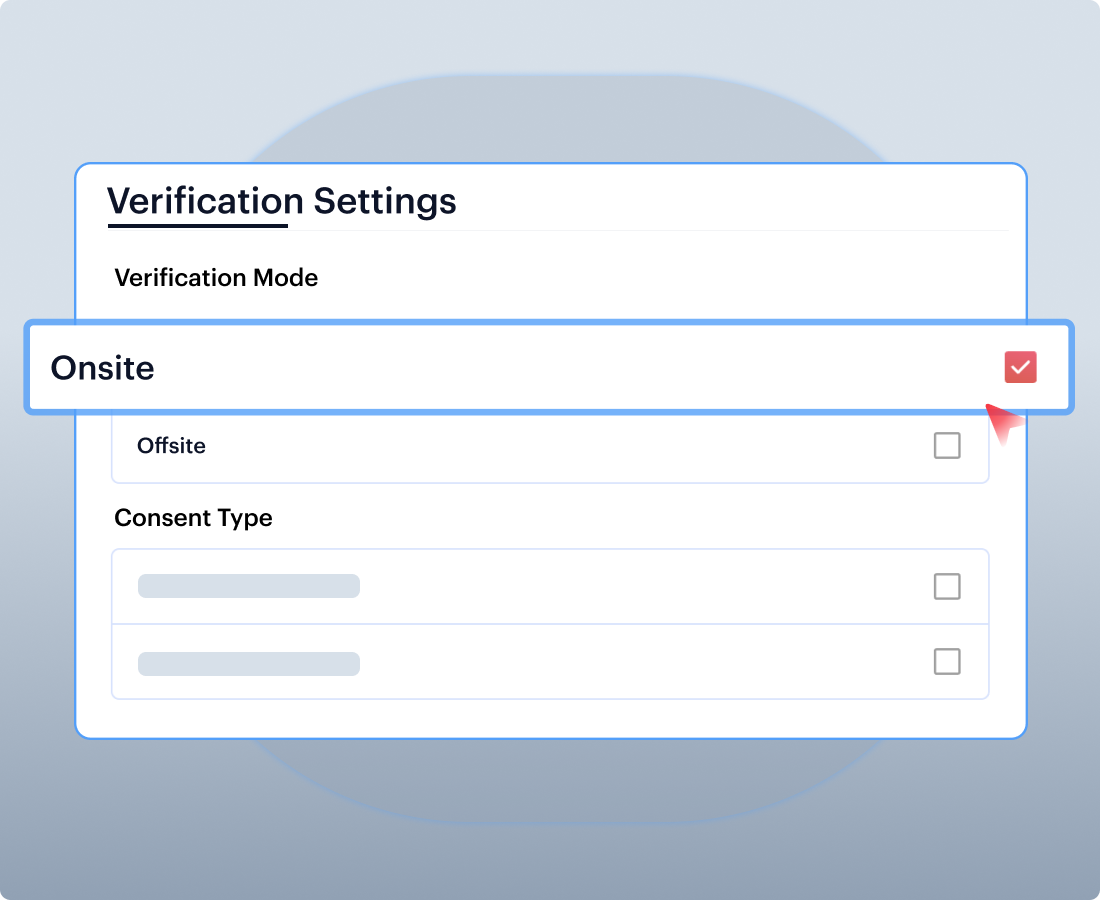Click the second Consent Type placeholder bar
The width and height of the screenshot is (1100, 900).
pyautogui.click(x=249, y=663)
